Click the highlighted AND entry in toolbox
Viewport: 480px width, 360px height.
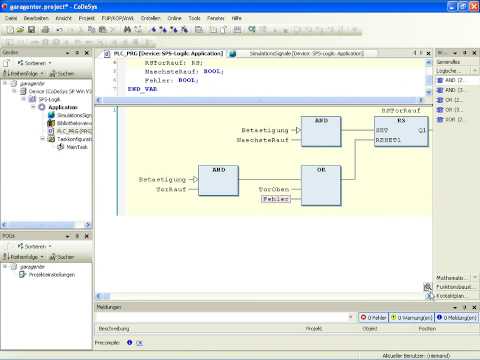point(456,80)
